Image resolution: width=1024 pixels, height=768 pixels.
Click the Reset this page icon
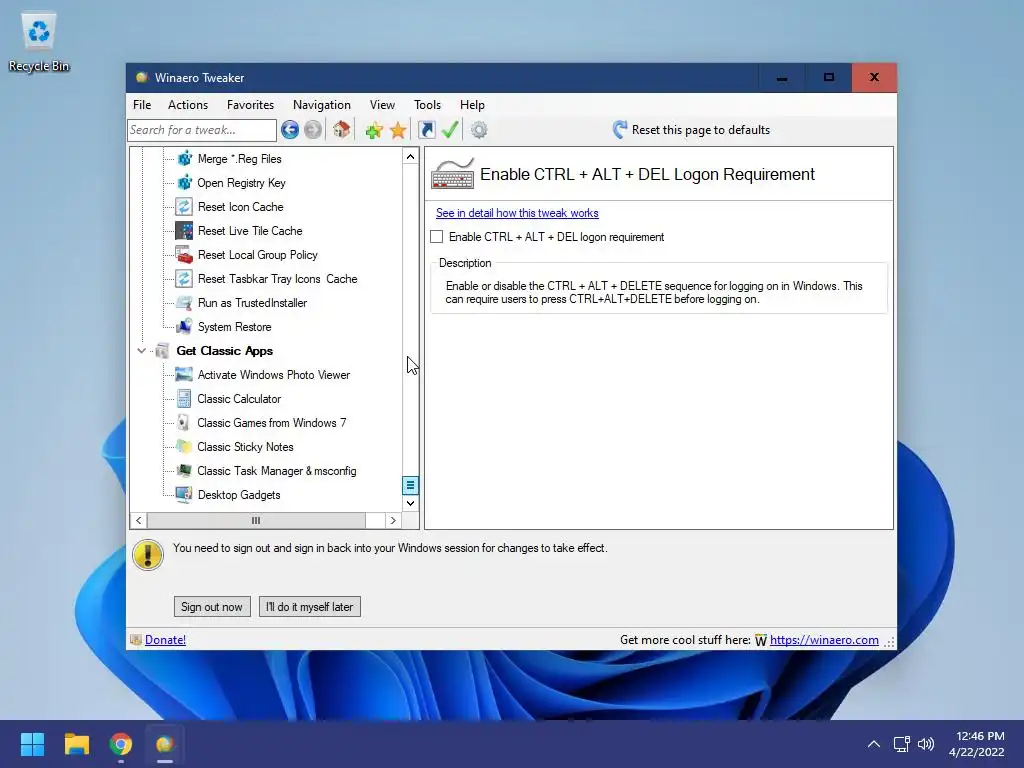[620, 130]
